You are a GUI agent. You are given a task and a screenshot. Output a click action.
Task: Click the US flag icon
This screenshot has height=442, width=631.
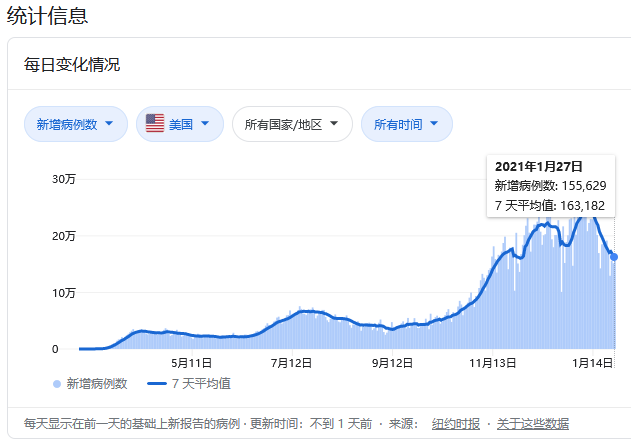point(155,124)
